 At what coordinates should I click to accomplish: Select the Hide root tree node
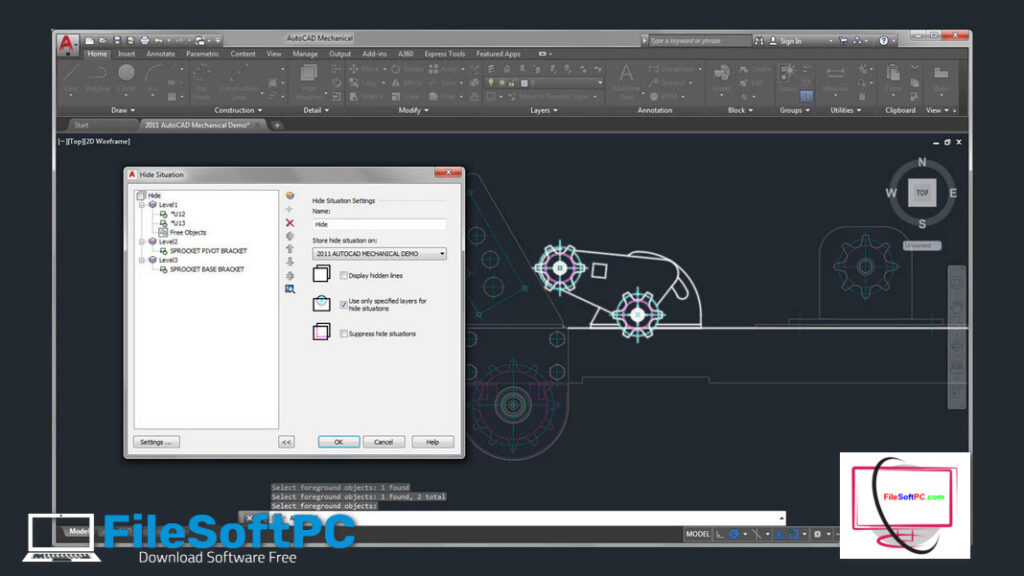click(x=154, y=195)
